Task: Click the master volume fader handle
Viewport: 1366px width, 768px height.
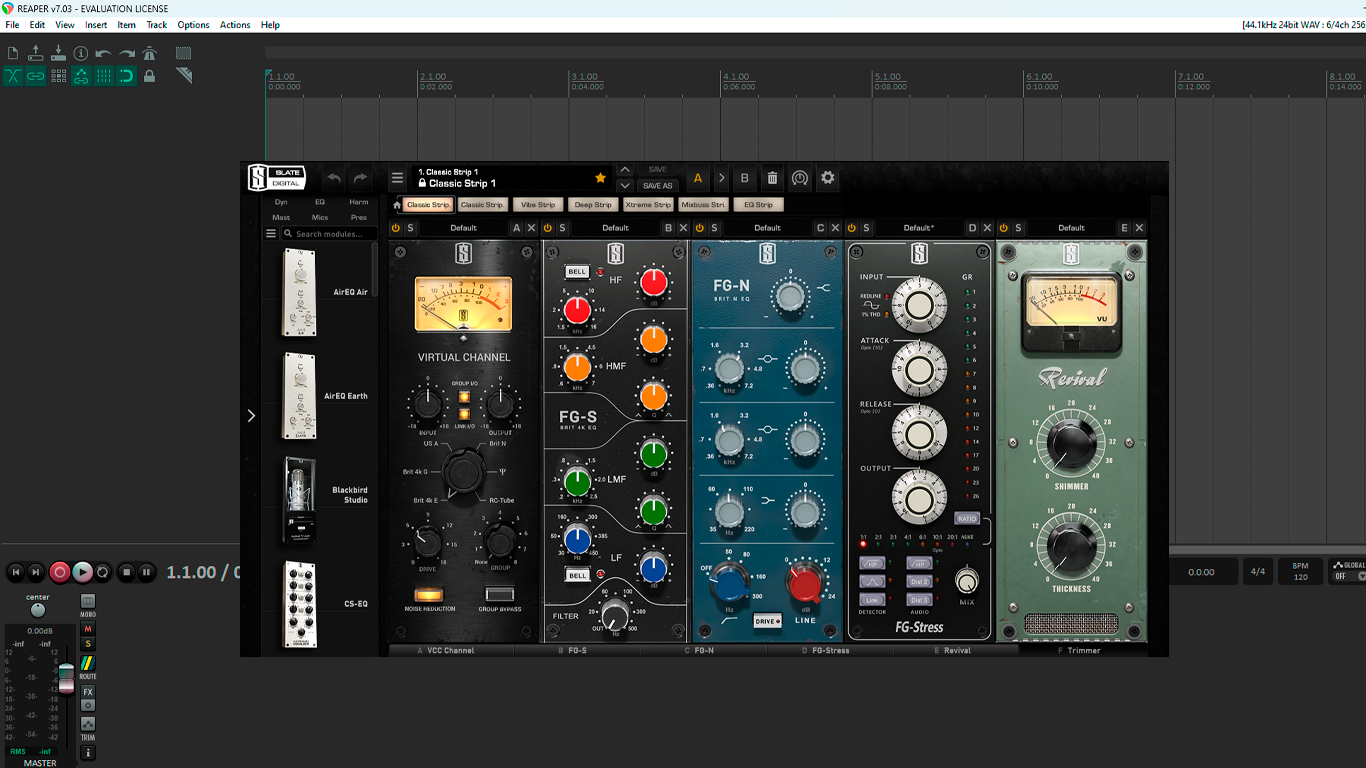Action: [x=66, y=678]
